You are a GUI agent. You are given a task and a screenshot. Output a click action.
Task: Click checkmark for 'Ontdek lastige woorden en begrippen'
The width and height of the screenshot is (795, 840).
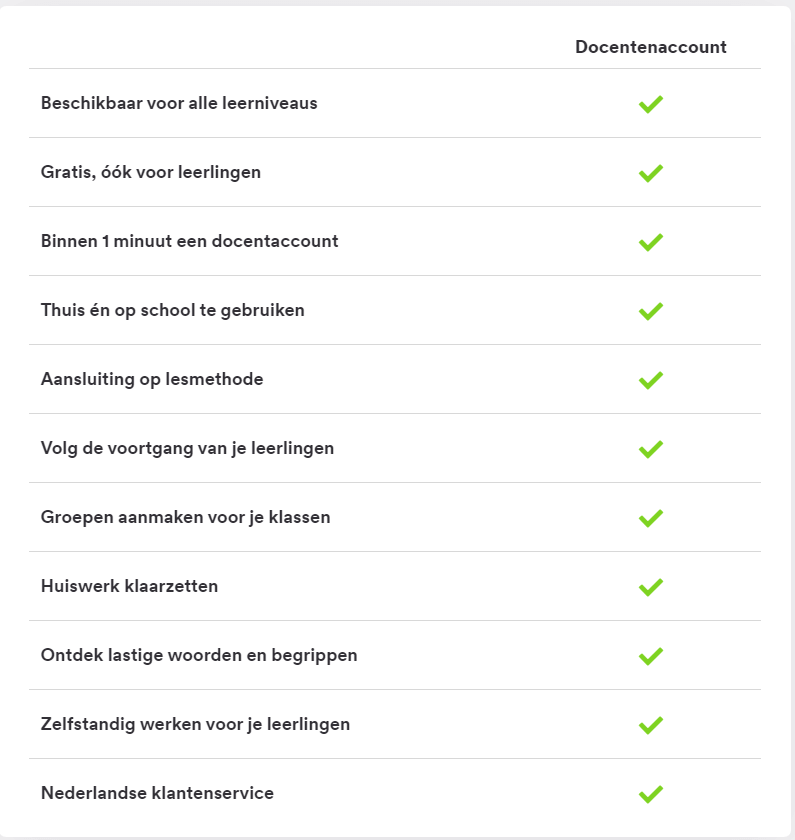click(x=651, y=656)
